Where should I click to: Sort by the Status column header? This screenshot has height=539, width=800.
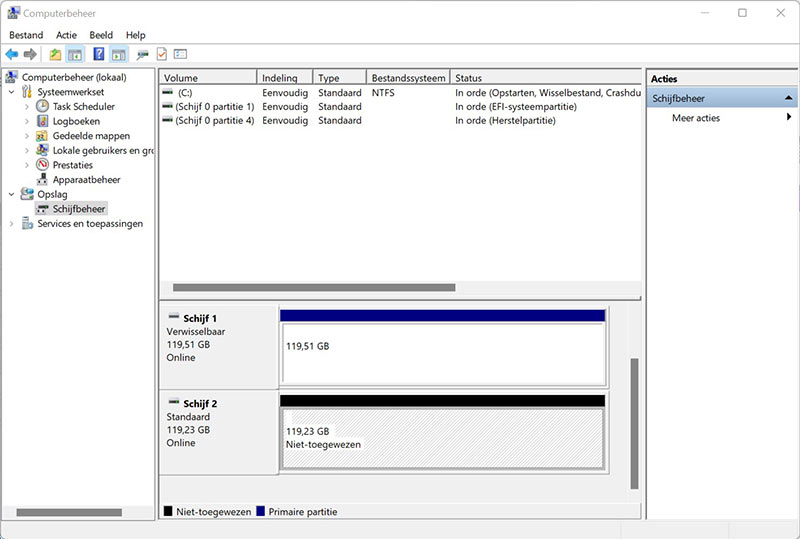(546, 78)
